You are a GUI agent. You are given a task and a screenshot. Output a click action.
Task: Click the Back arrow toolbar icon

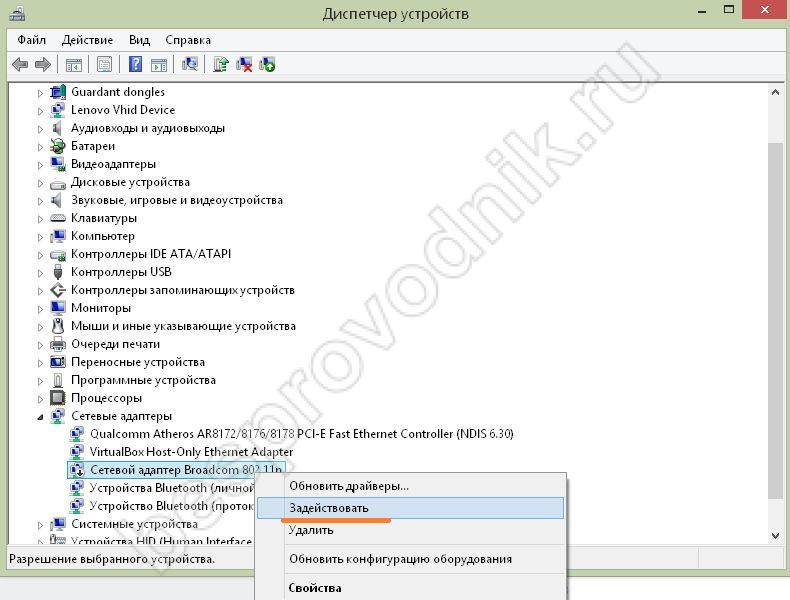click(x=20, y=64)
